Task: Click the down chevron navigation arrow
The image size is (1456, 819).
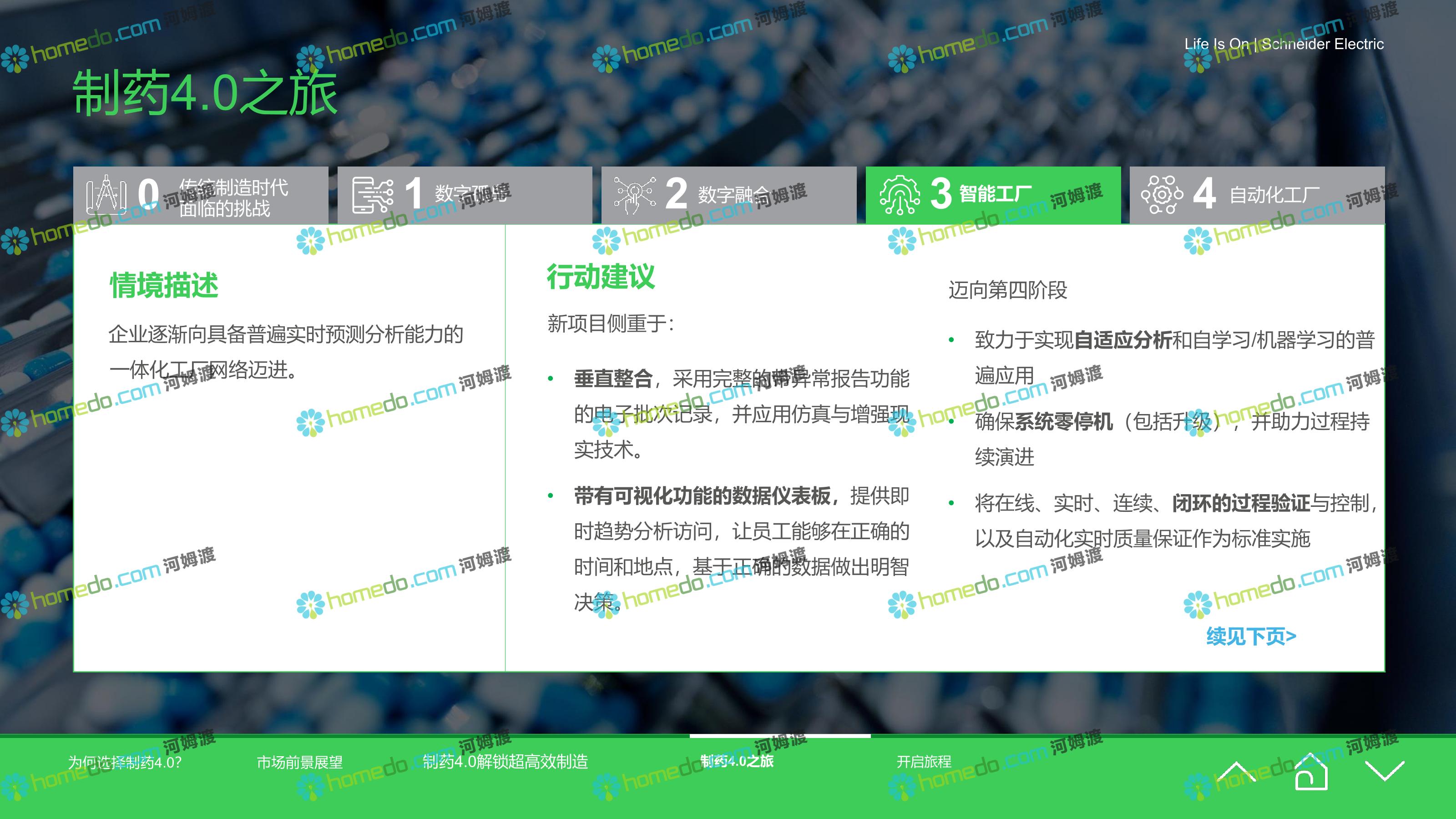Action: coord(1384,771)
